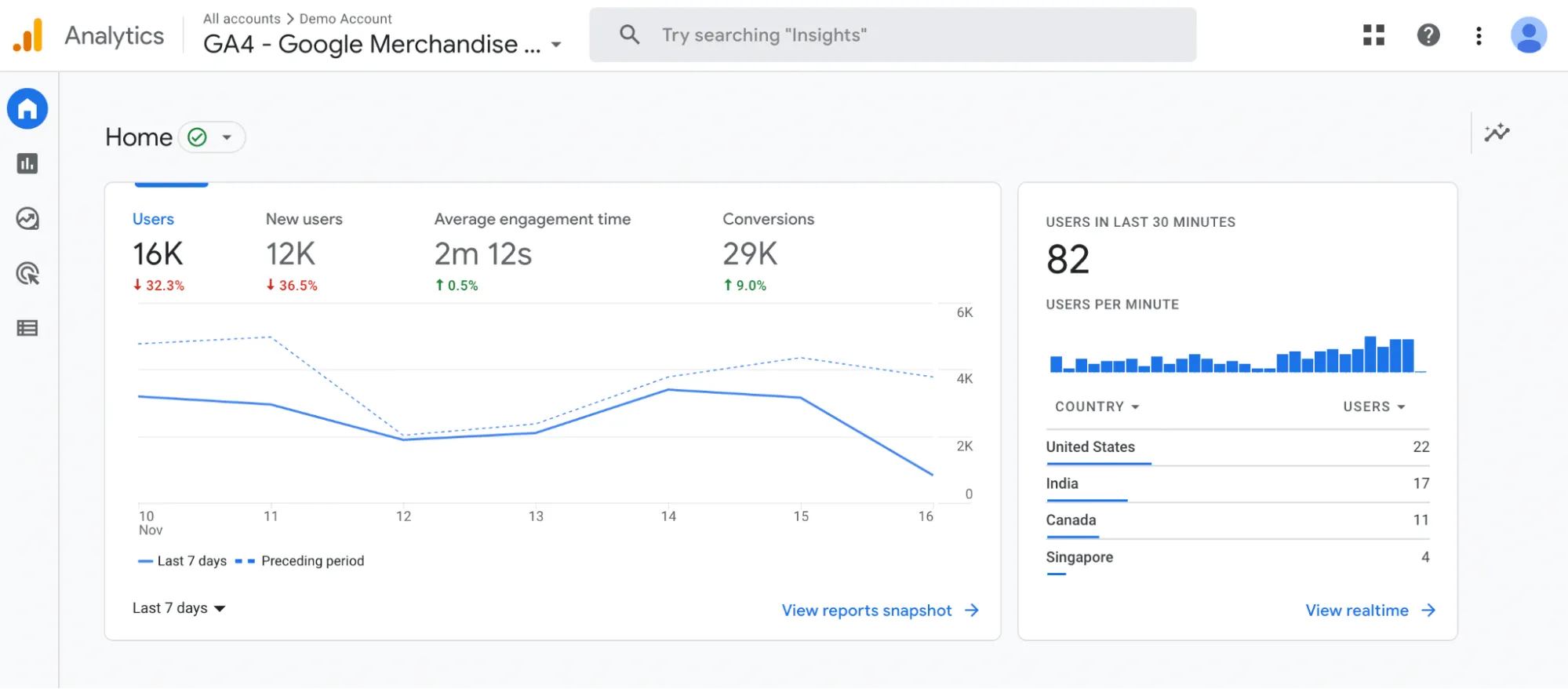Open the Last 7 days date range dropdown

pyautogui.click(x=179, y=608)
